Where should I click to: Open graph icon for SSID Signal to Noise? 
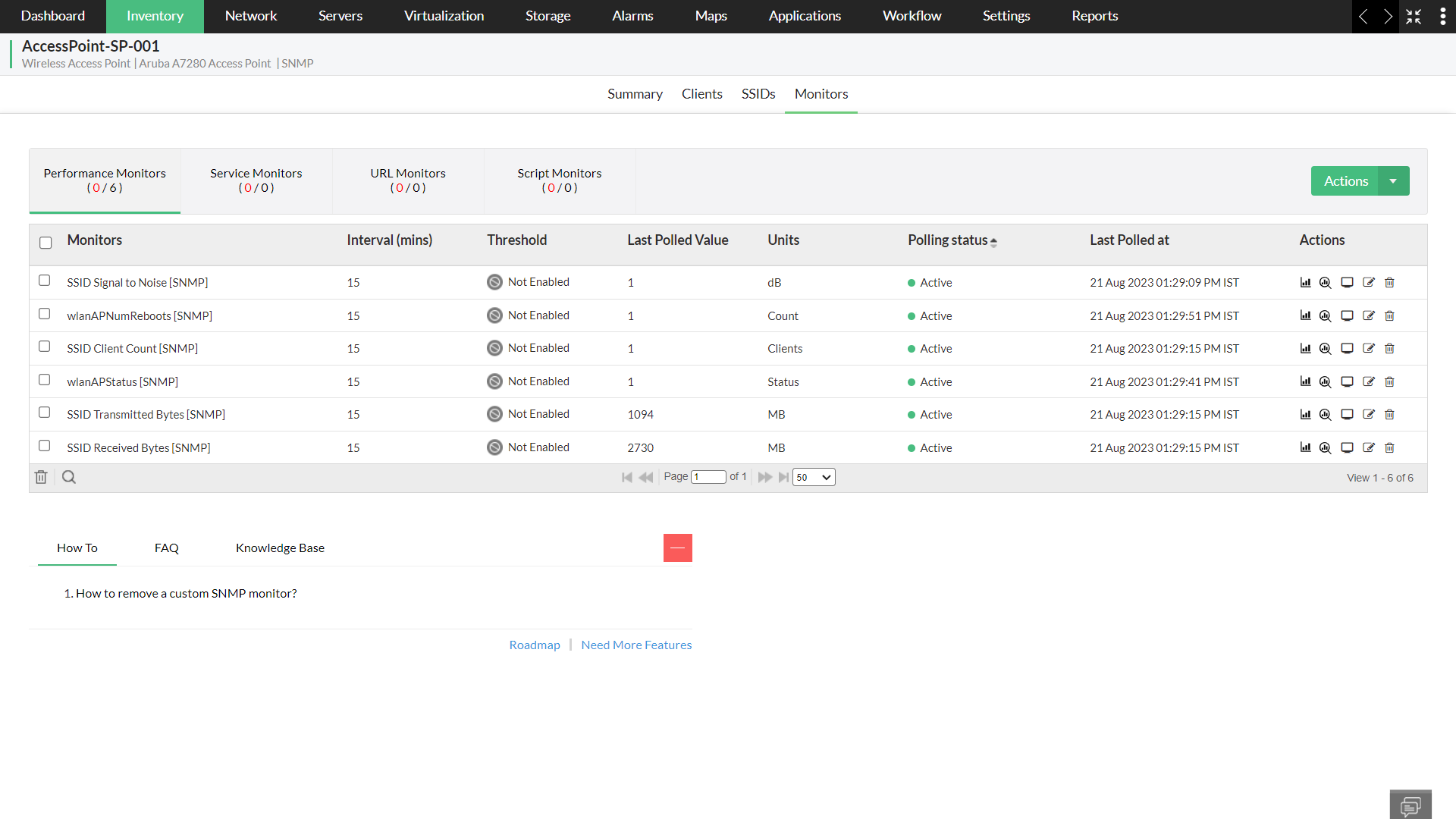1305,282
